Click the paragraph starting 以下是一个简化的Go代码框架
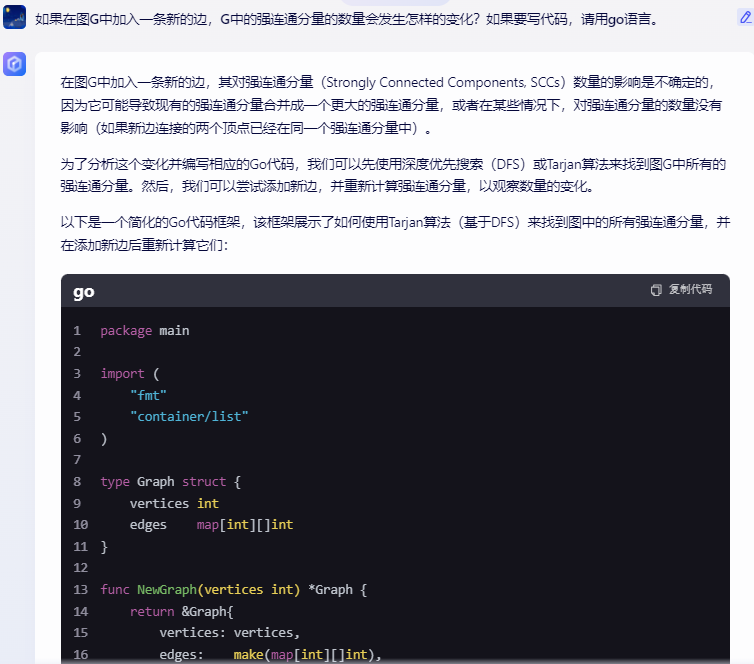Screen dimensions: 754x664 [394, 233]
